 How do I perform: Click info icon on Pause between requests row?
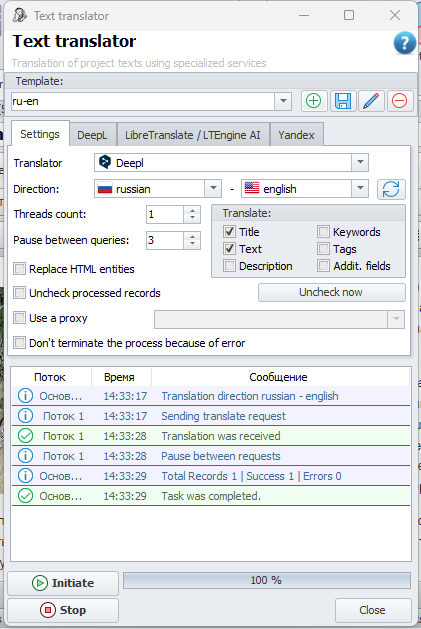click(25, 456)
